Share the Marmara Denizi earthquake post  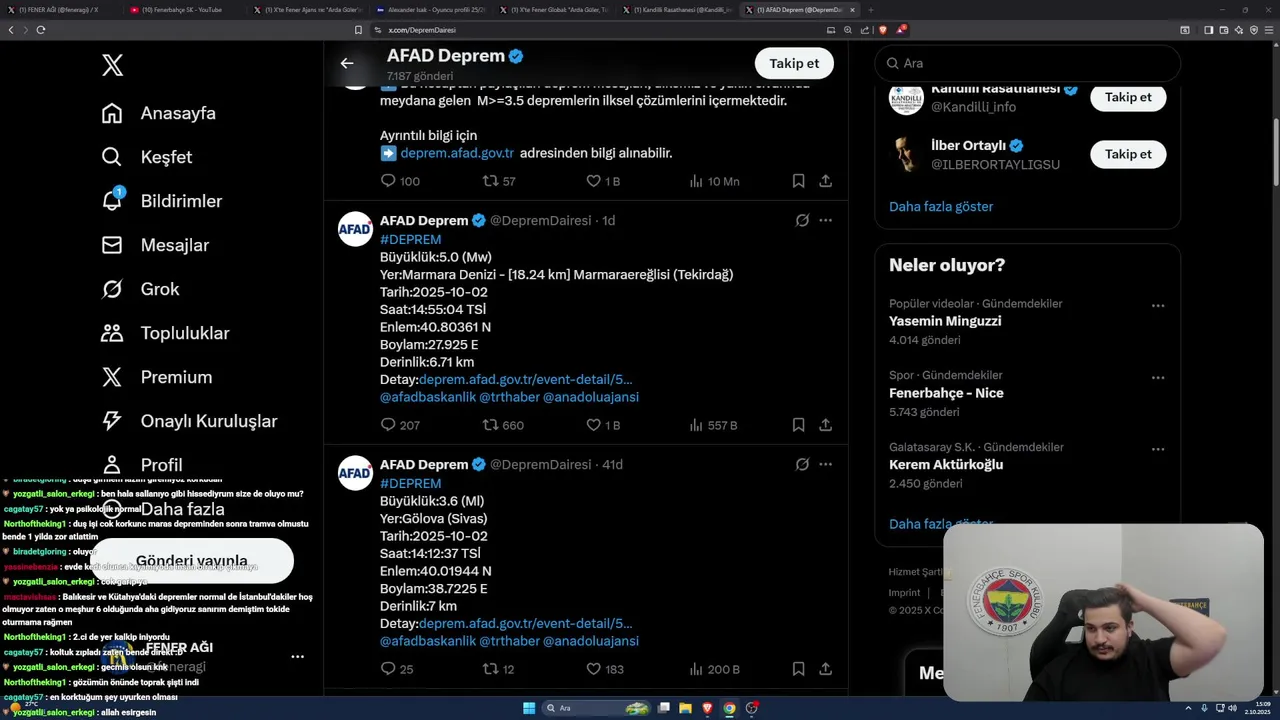pos(825,425)
